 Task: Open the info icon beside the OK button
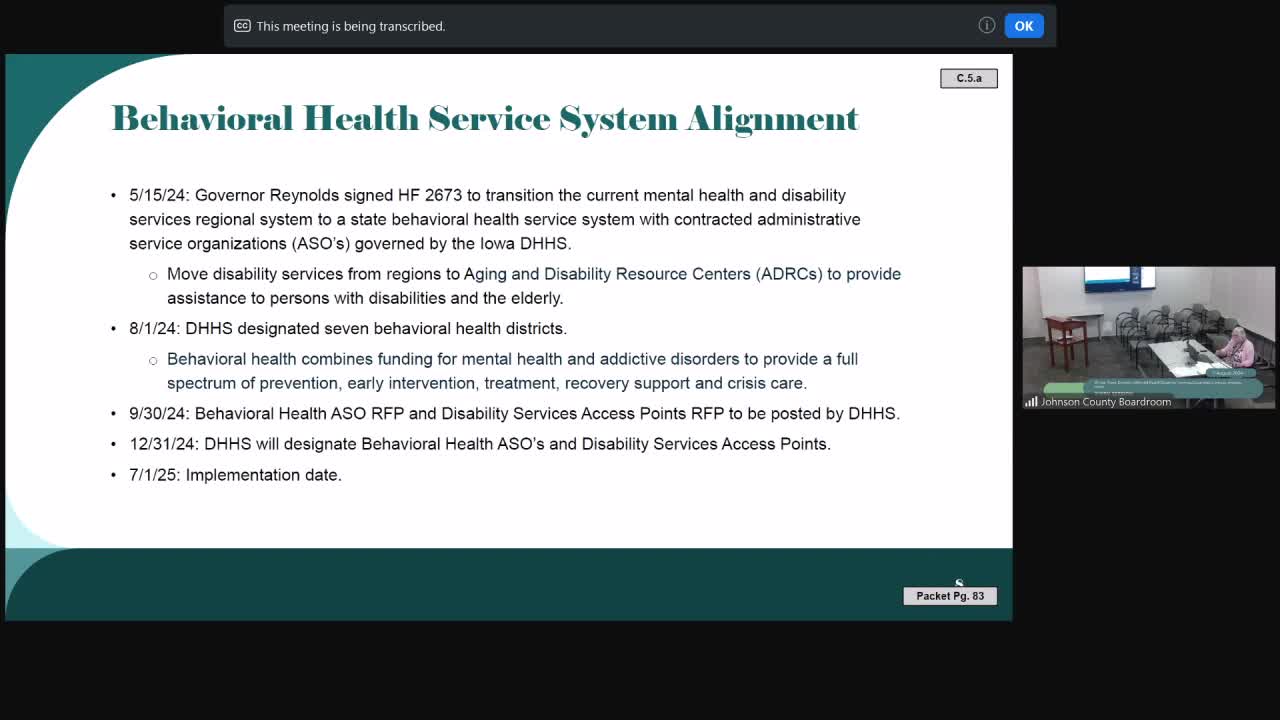pyautogui.click(x=986, y=26)
